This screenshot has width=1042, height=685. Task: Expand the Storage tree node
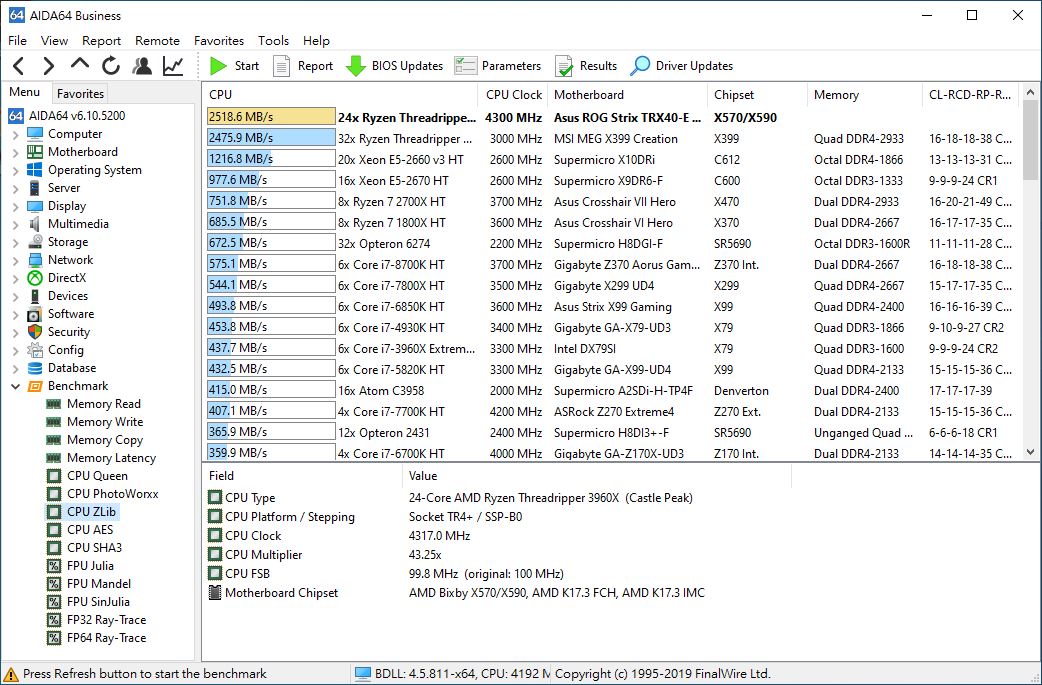pyautogui.click(x=16, y=242)
